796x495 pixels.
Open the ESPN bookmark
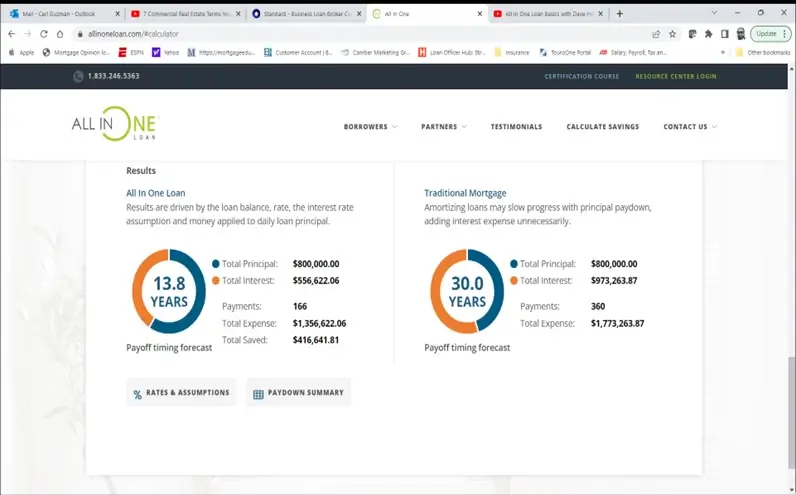[x=131, y=52]
